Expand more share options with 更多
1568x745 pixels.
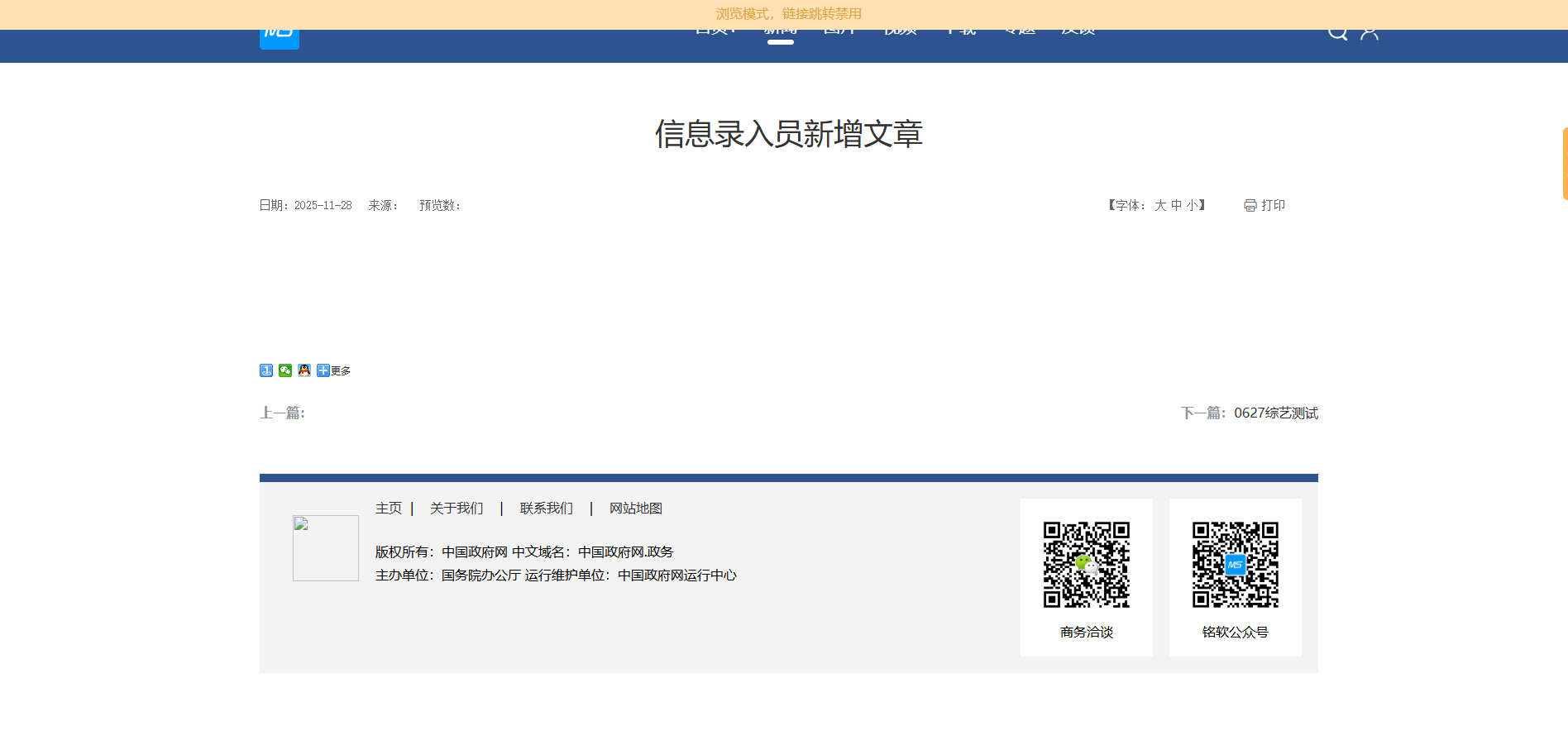[334, 370]
